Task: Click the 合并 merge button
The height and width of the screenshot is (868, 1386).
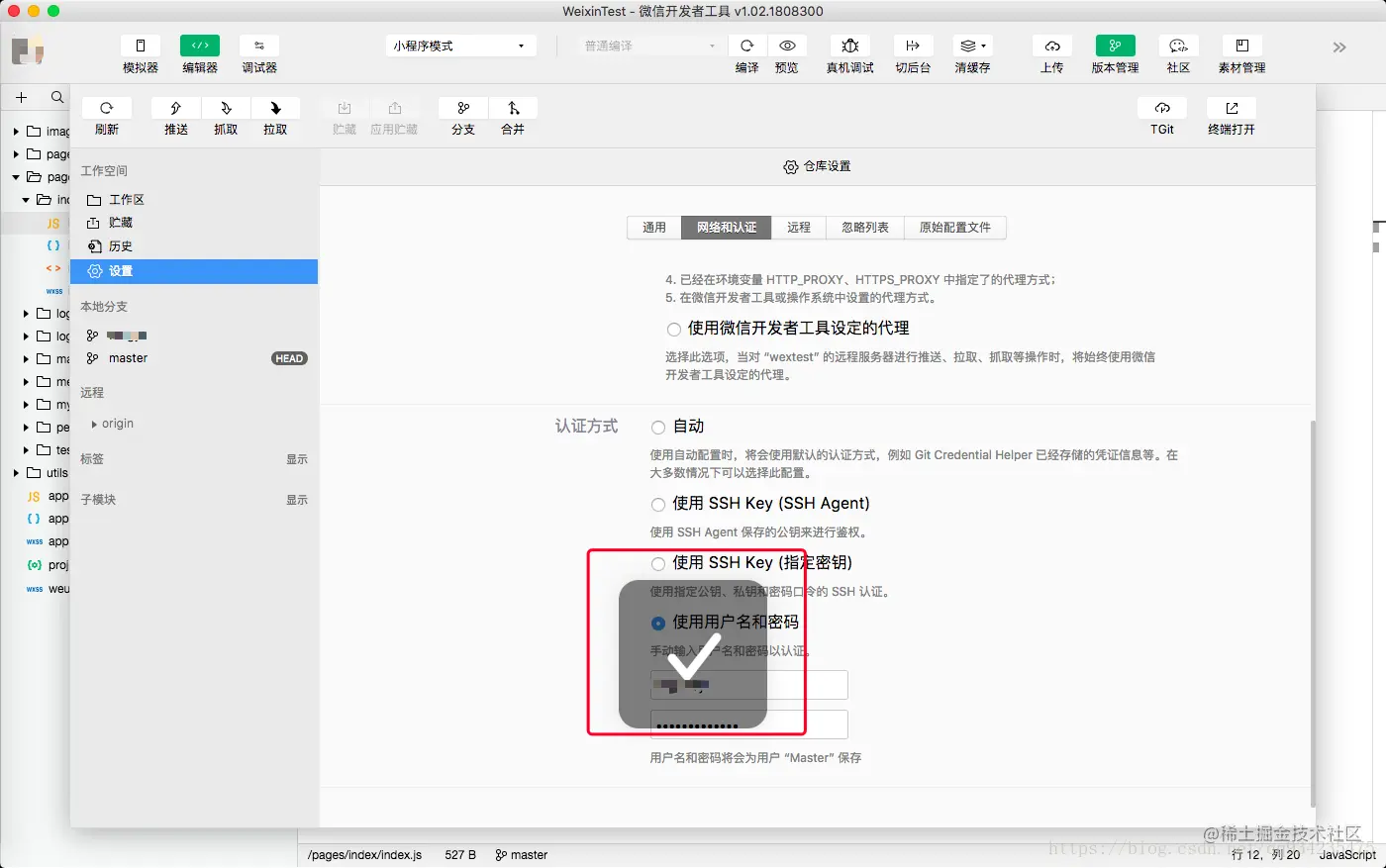Action: 513,108
